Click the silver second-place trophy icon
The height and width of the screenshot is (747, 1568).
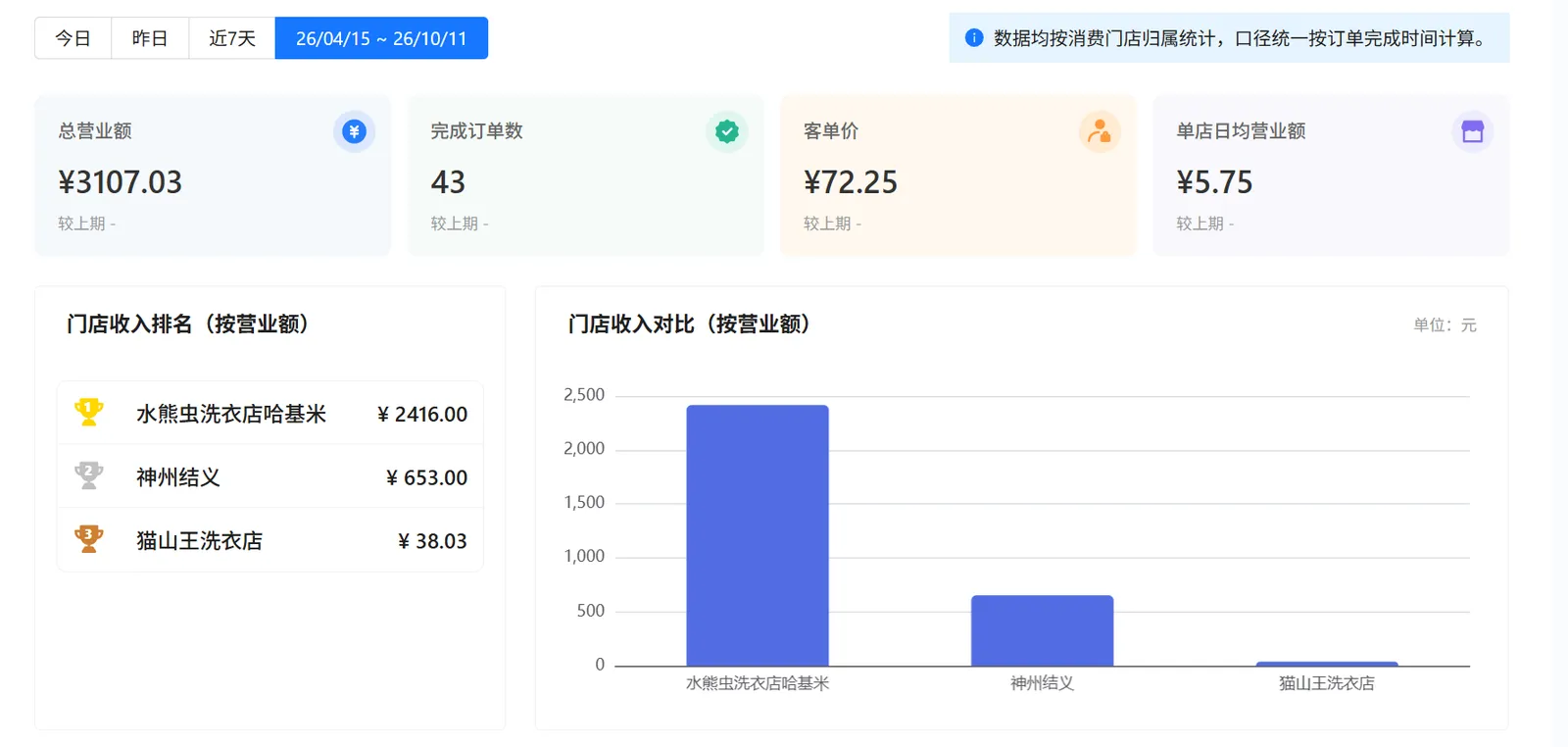click(89, 476)
